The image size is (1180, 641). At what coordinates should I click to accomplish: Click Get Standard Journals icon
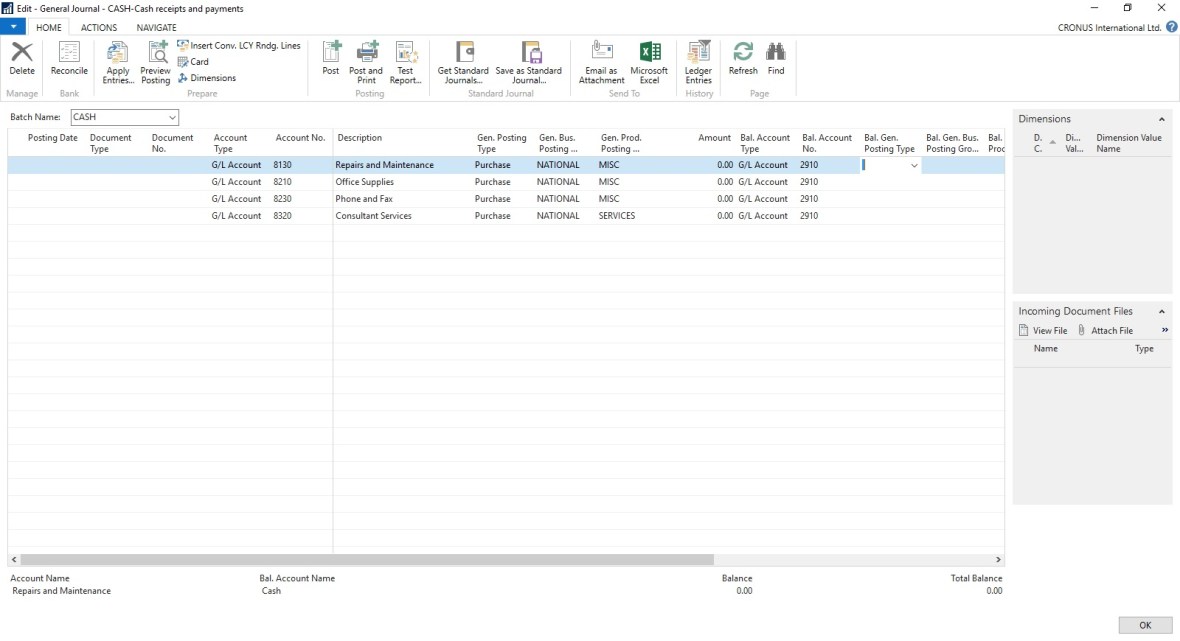pos(463,60)
